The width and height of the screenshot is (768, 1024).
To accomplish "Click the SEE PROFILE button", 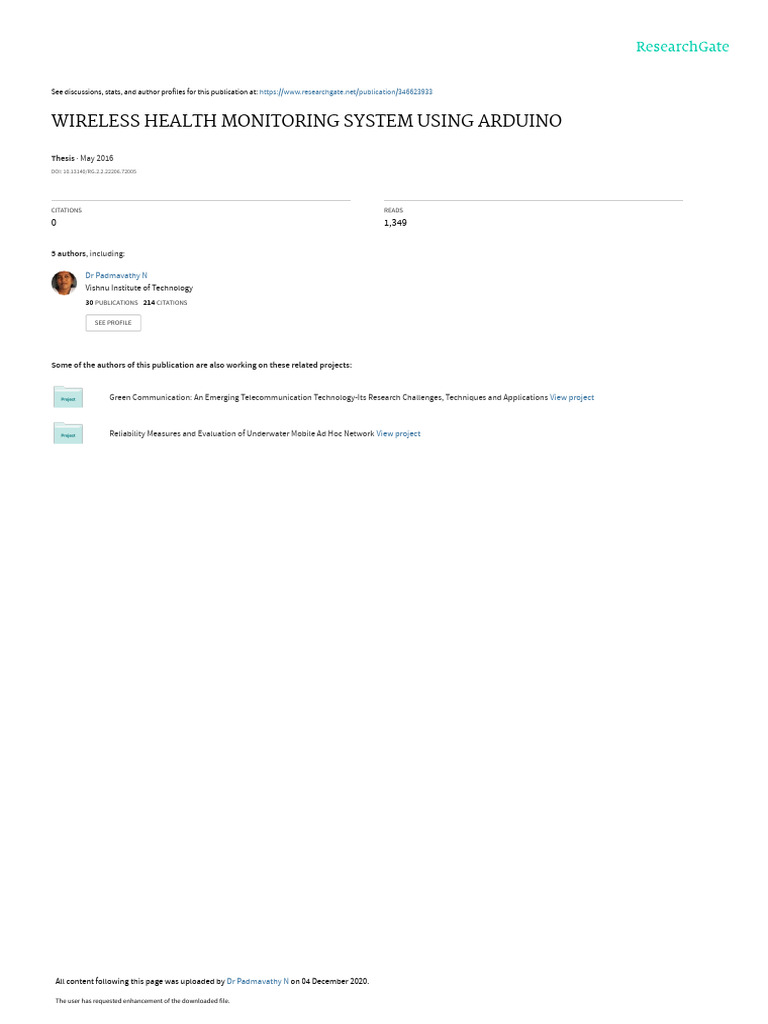I will [113, 323].
